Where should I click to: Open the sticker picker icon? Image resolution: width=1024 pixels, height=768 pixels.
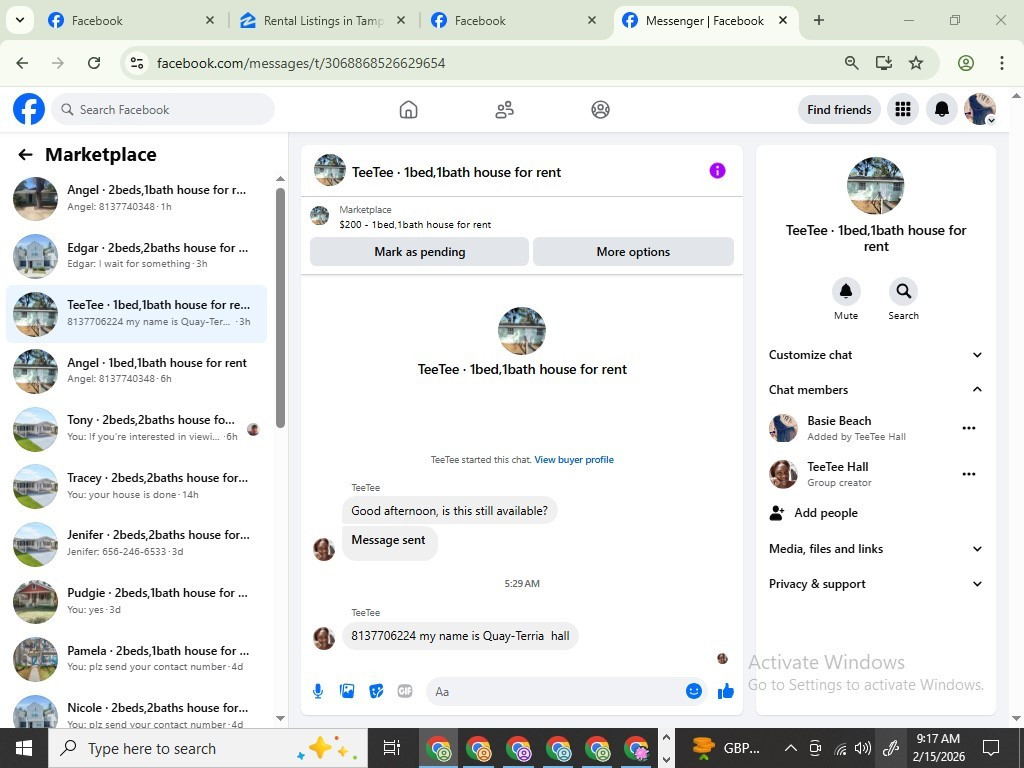click(376, 691)
